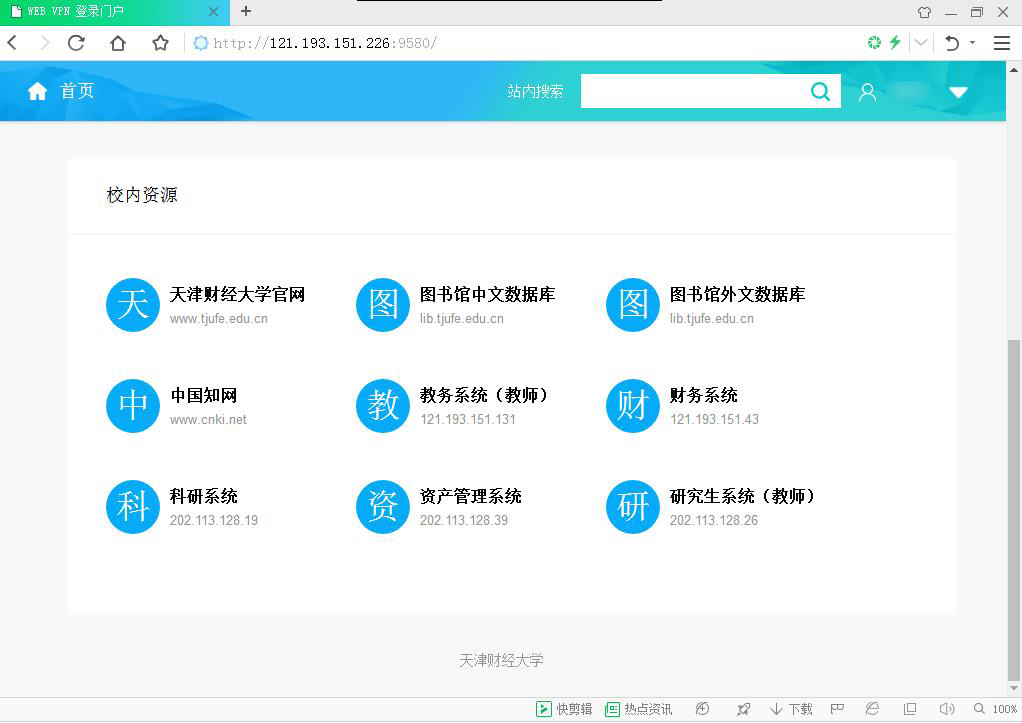Screen dimensions: 1022x723
Task: Click the scrollbar up arrow
Action: pyautogui.click(x=1014, y=68)
